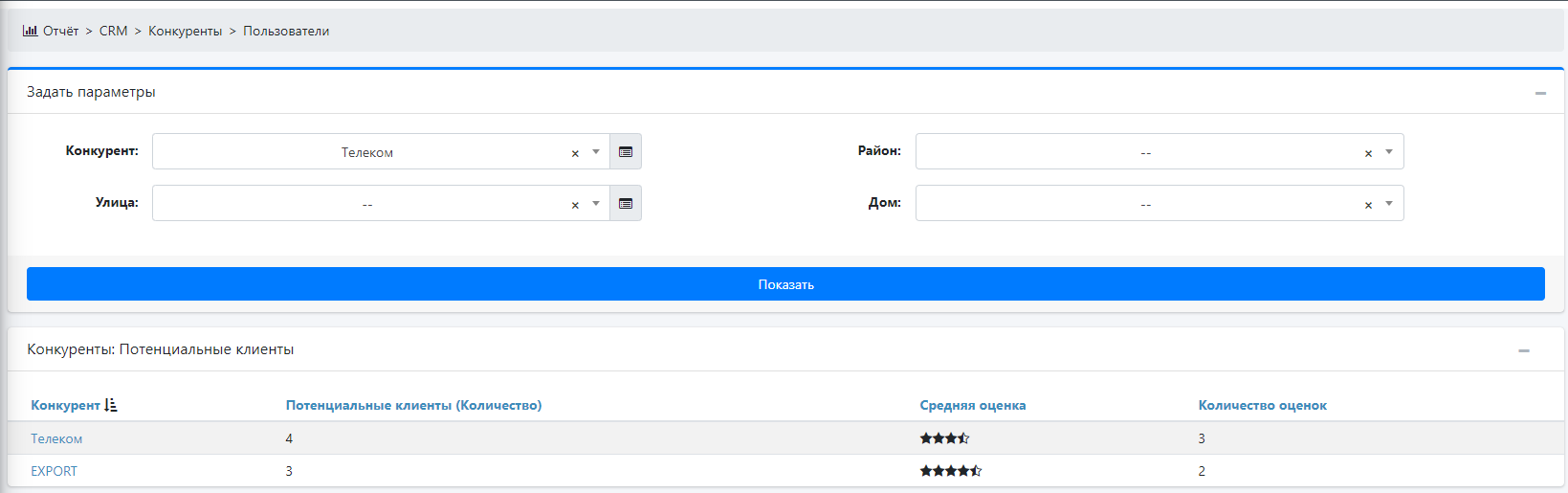Open the Телеком competitor link in table

click(56, 438)
